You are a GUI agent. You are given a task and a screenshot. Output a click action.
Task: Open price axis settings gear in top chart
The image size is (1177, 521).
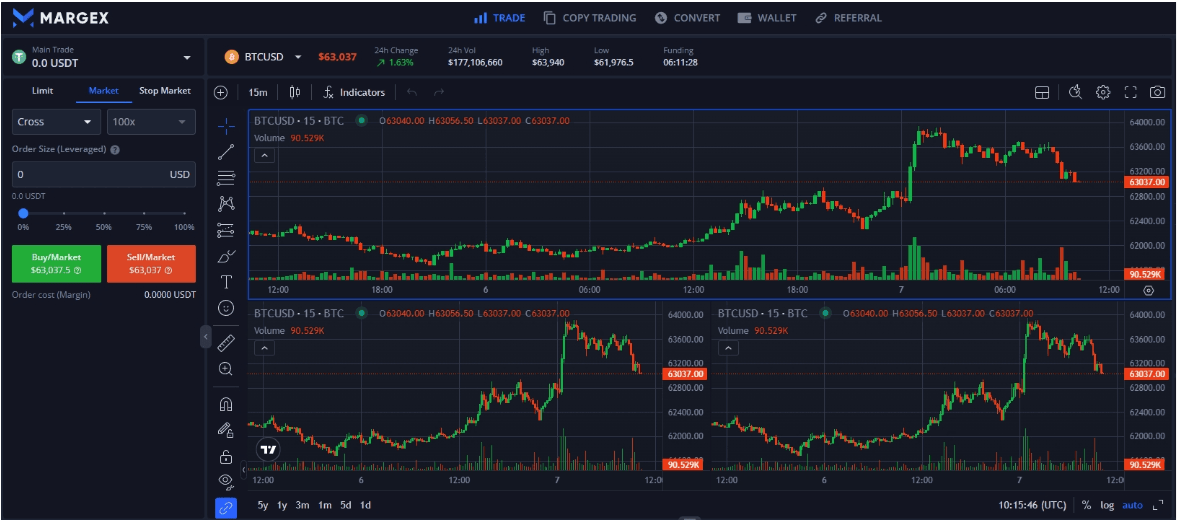click(x=1148, y=290)
